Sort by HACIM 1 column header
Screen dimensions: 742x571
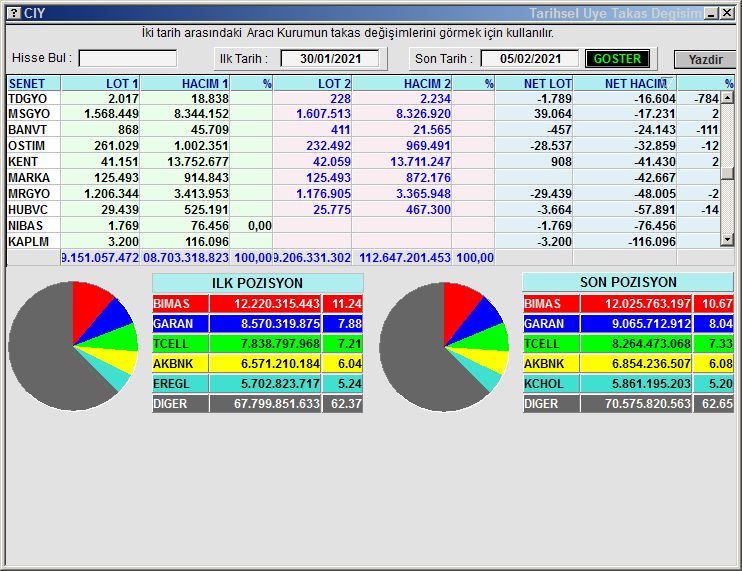pos(185,83)
